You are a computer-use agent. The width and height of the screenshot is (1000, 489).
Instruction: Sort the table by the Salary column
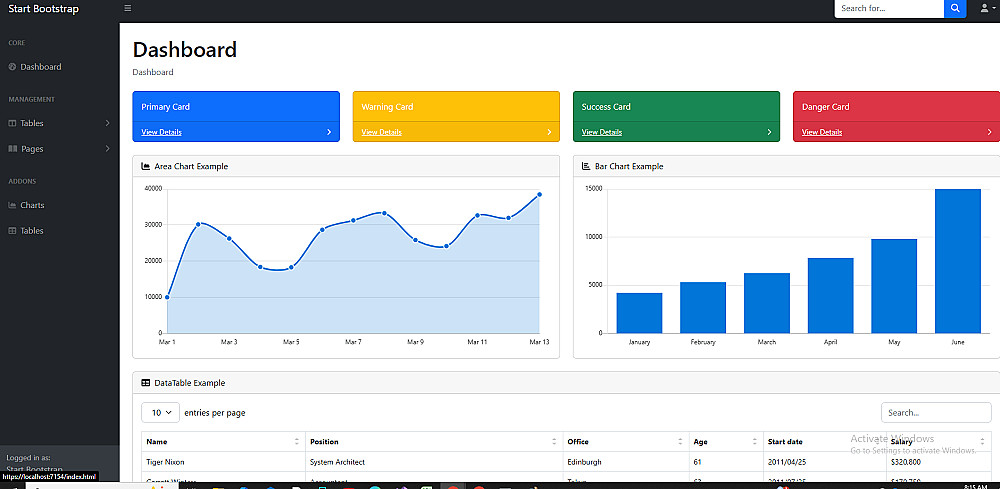938,442
